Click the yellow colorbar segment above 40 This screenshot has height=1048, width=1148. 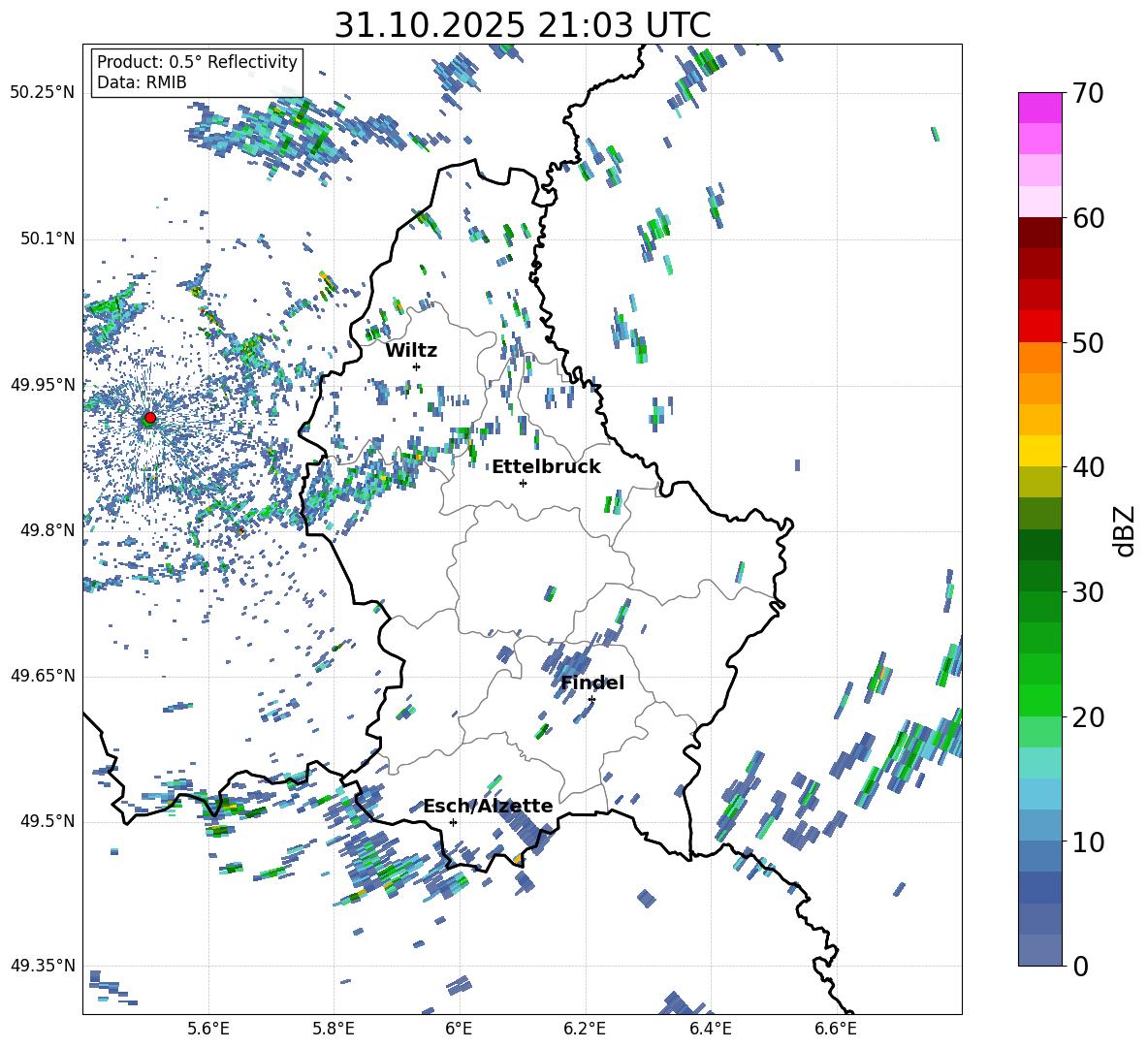pos(1040,451)
